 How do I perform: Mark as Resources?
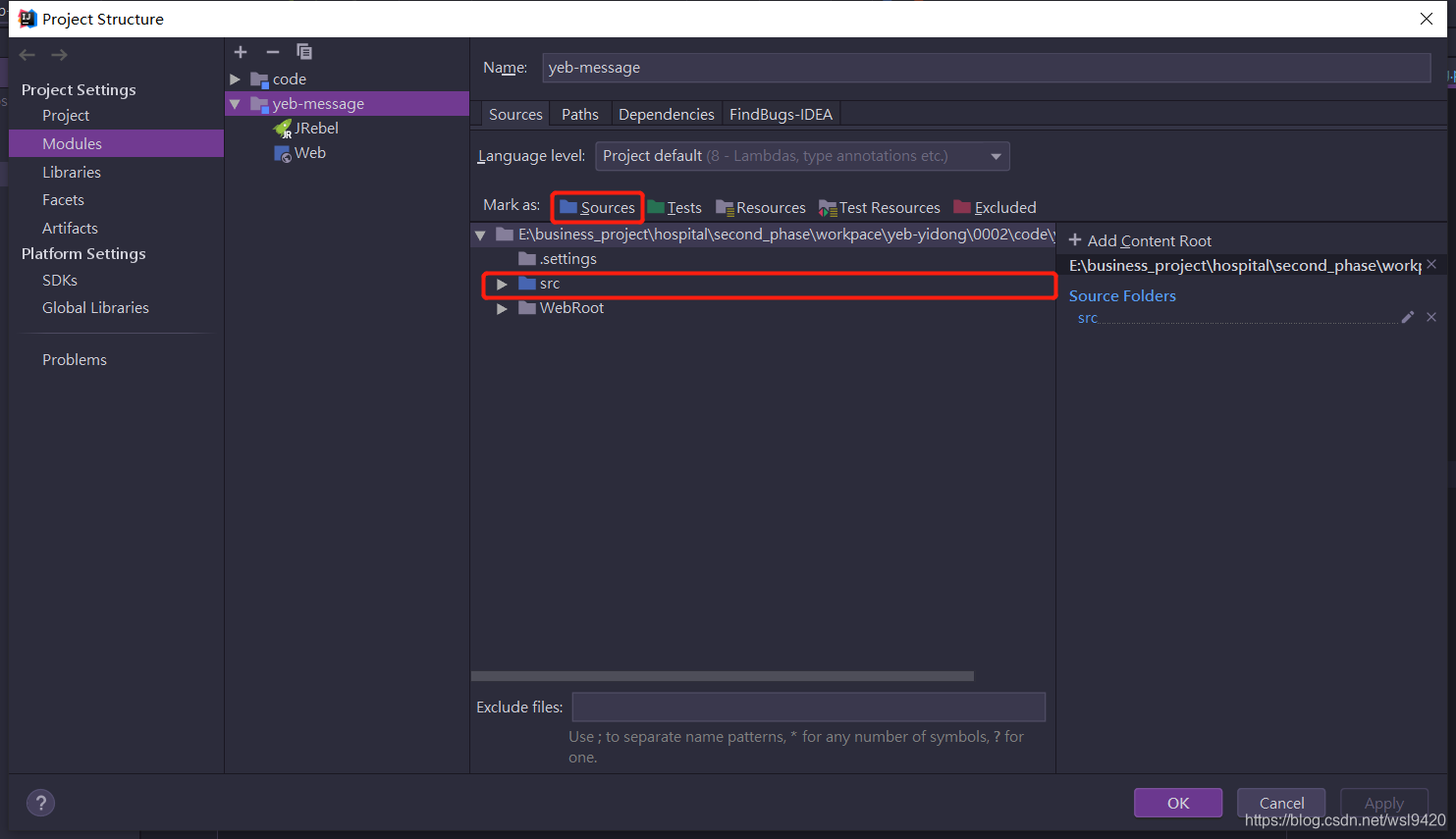point(761,207)
